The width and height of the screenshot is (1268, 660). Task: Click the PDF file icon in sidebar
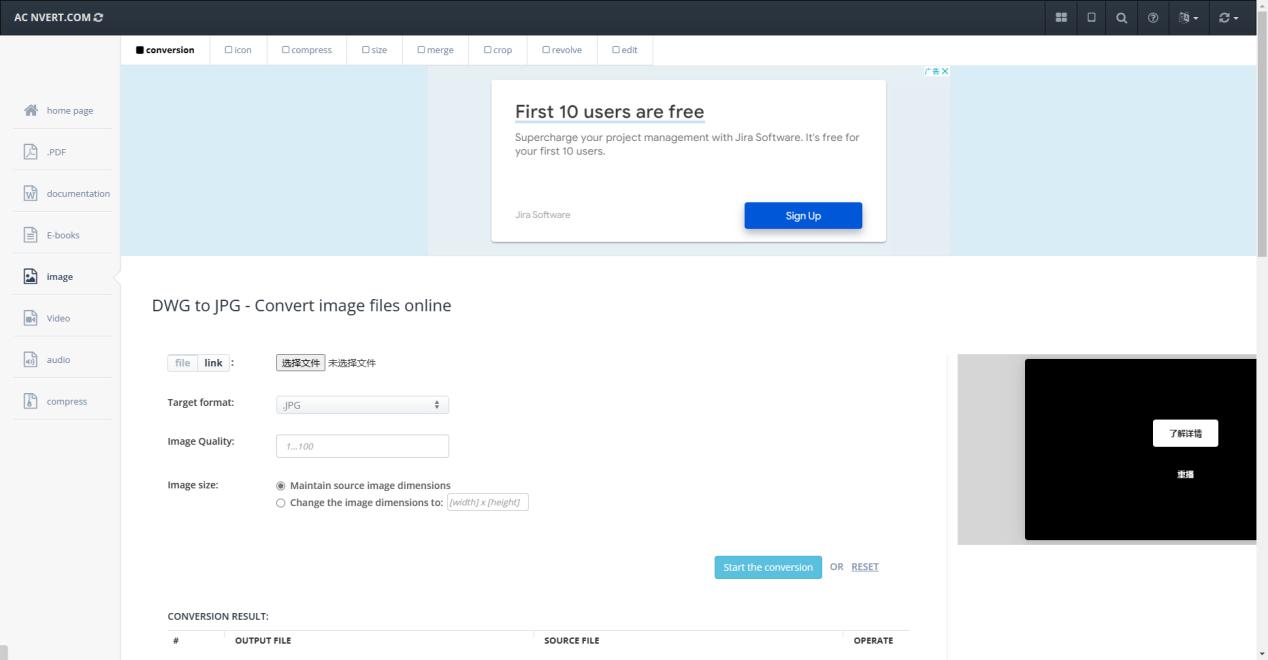coord(31,152)
